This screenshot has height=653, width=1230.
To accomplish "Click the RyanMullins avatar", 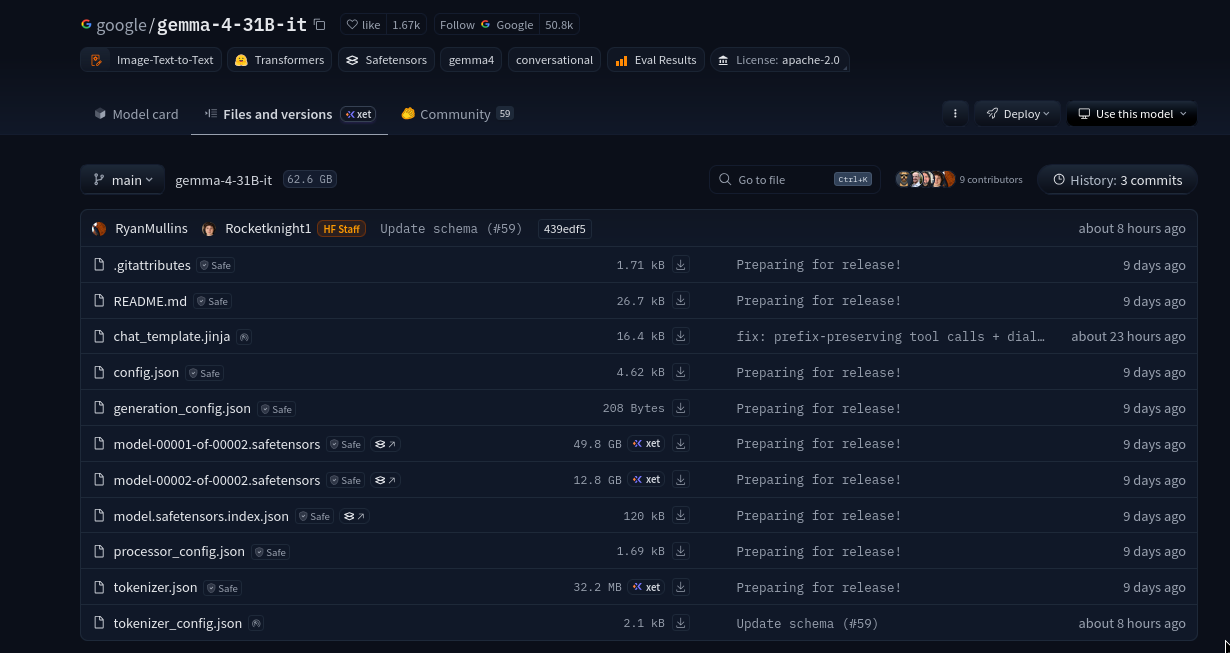I will (x=99, y=228).
